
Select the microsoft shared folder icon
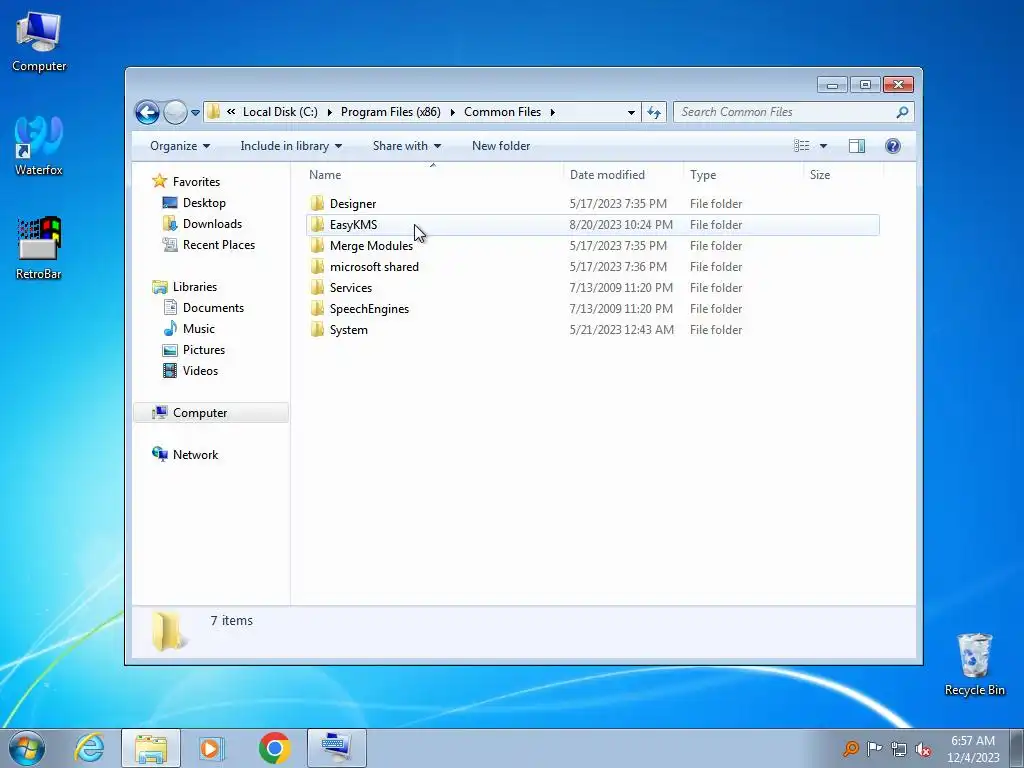point(317,266)
